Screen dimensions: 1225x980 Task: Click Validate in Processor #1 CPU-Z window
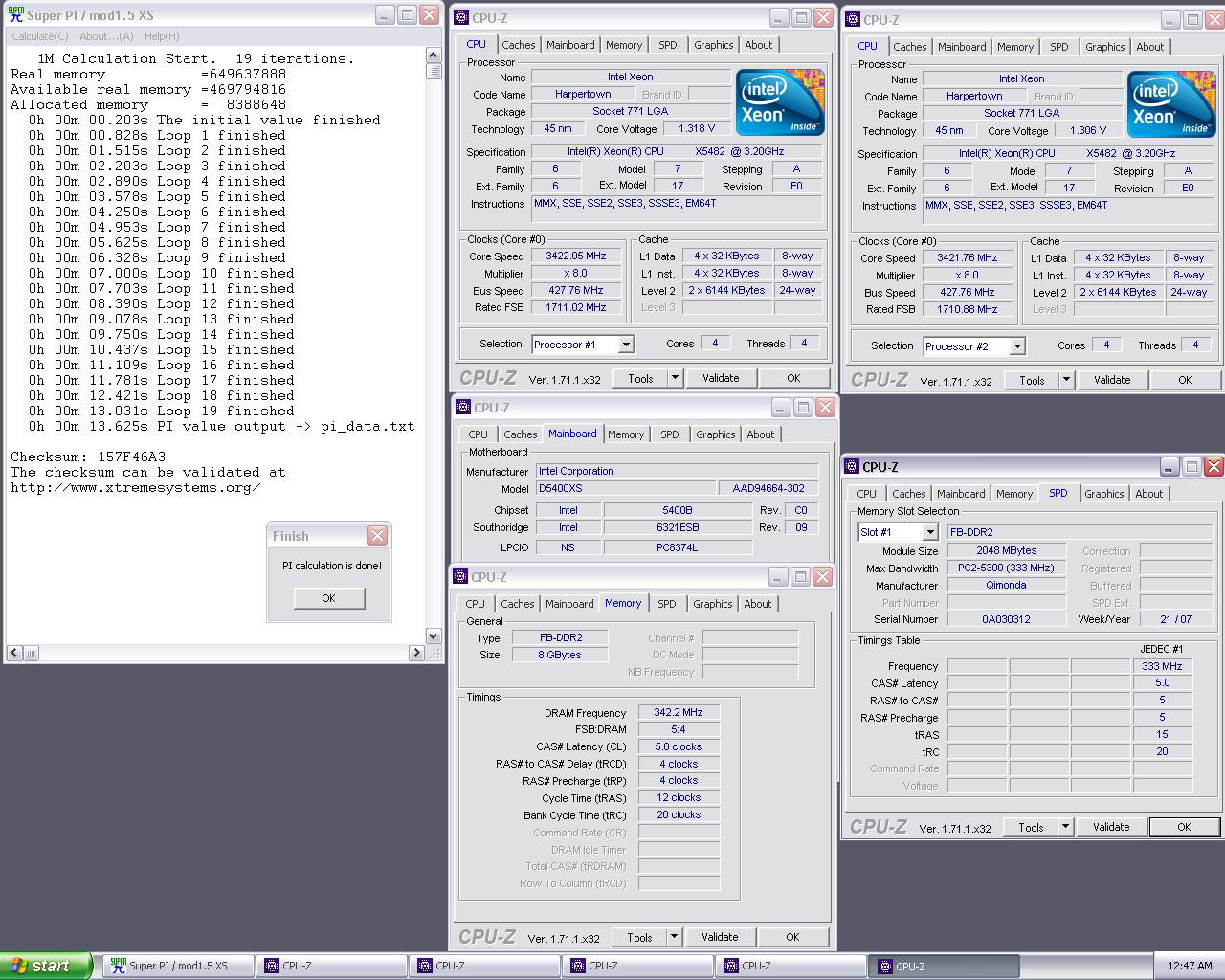pos(721,378)
